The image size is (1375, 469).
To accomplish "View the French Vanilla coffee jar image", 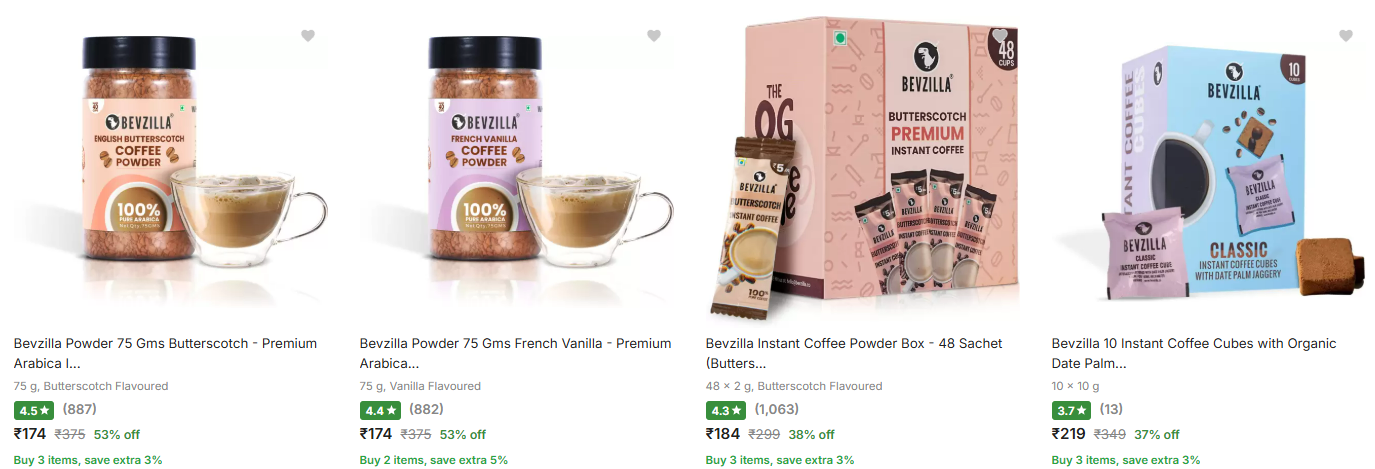I will click(516, 165).
